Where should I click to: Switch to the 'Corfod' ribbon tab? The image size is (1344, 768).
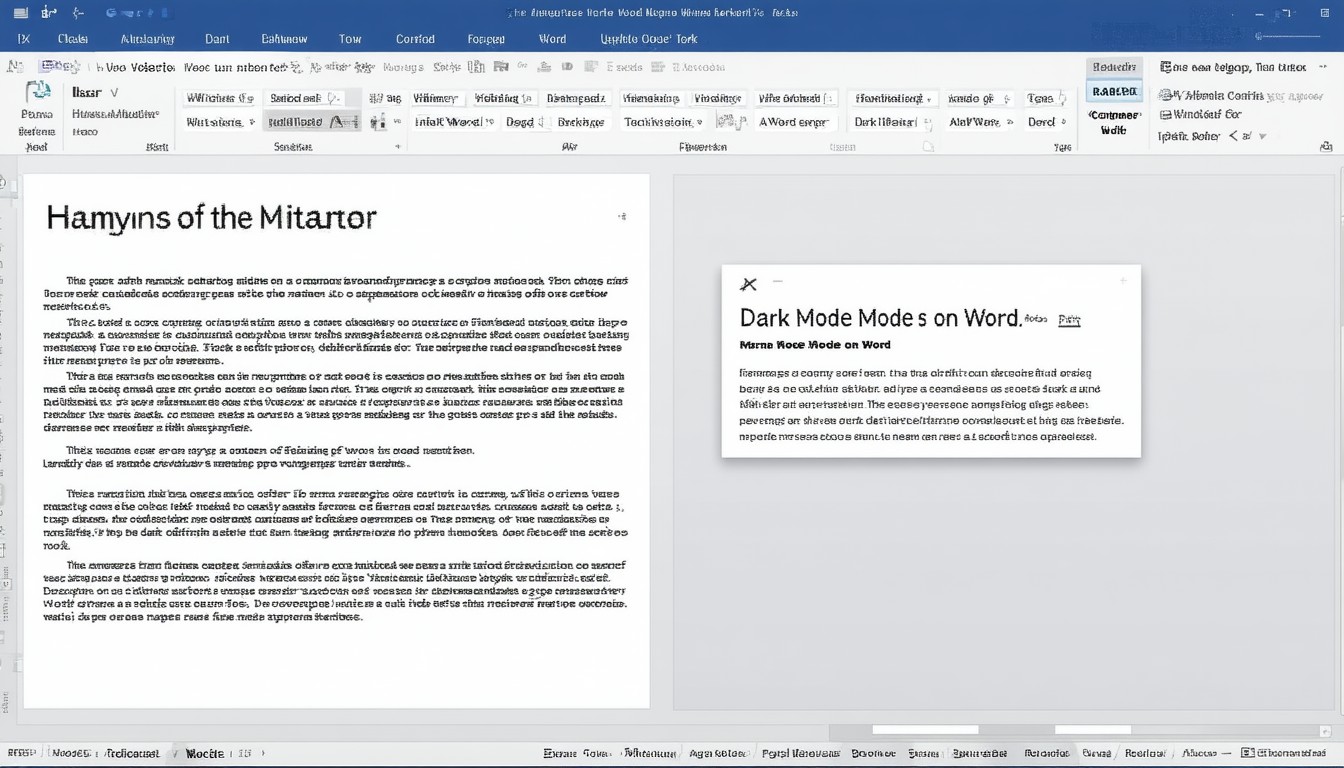[x=415, y=39]
